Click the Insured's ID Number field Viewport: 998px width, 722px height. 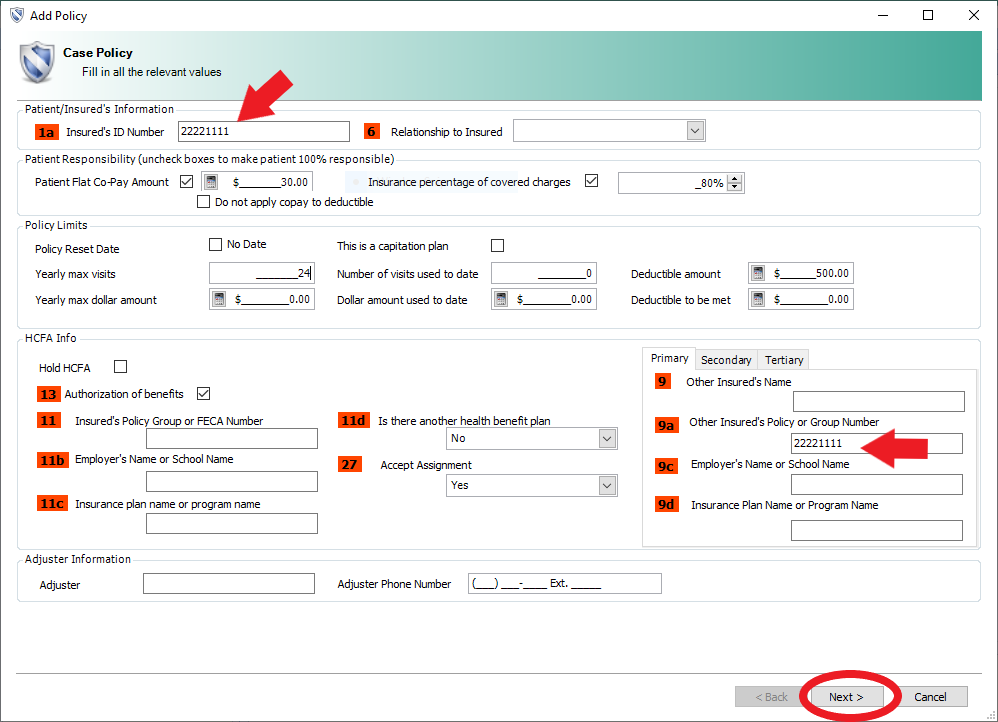point(263,131)
